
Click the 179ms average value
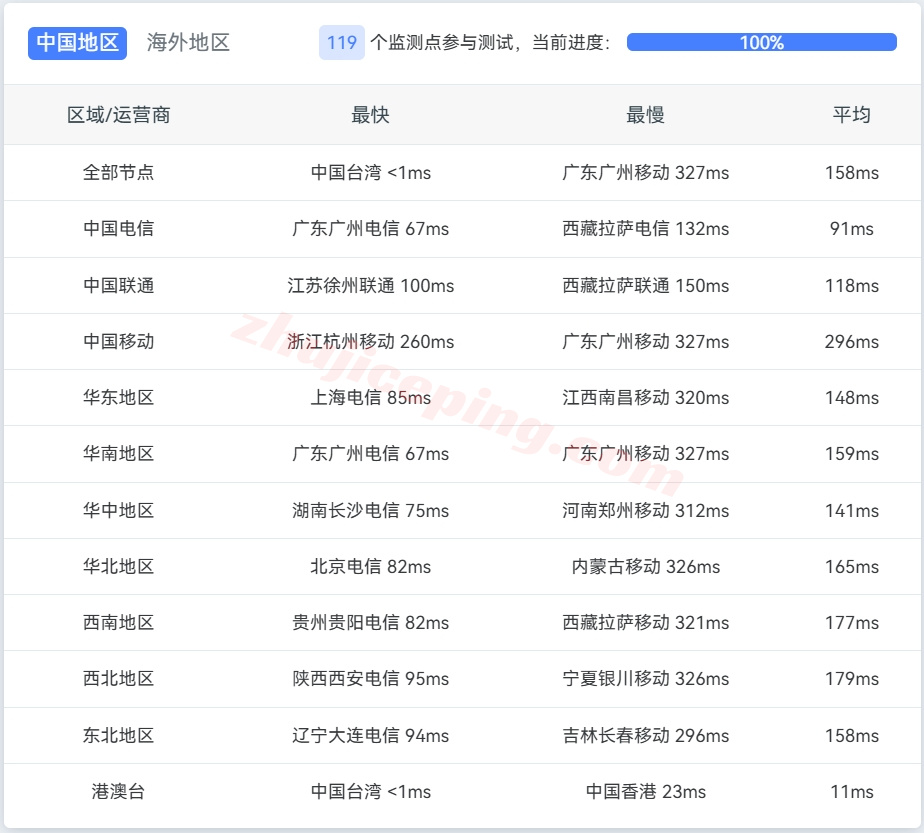point(852,679)
